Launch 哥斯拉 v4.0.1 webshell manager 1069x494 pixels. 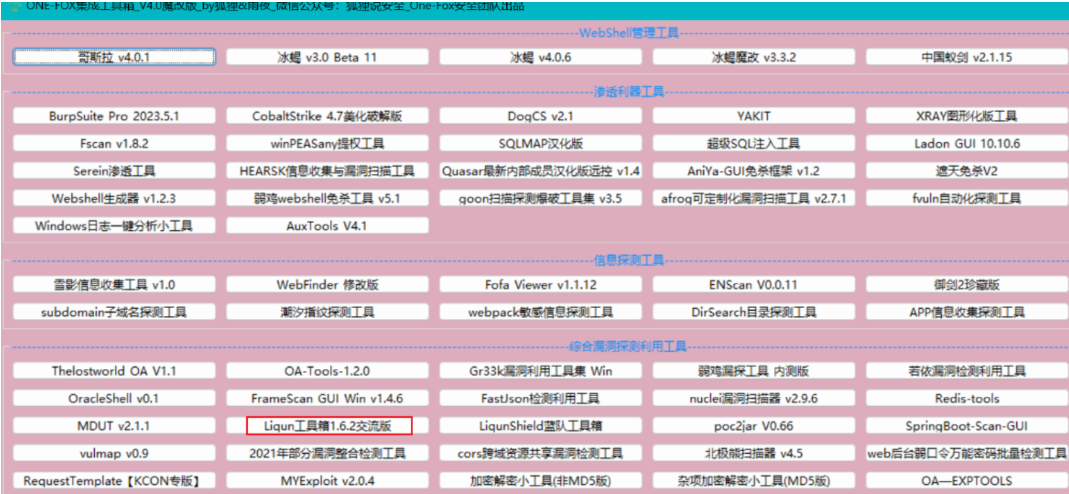[x=114, y=57]
